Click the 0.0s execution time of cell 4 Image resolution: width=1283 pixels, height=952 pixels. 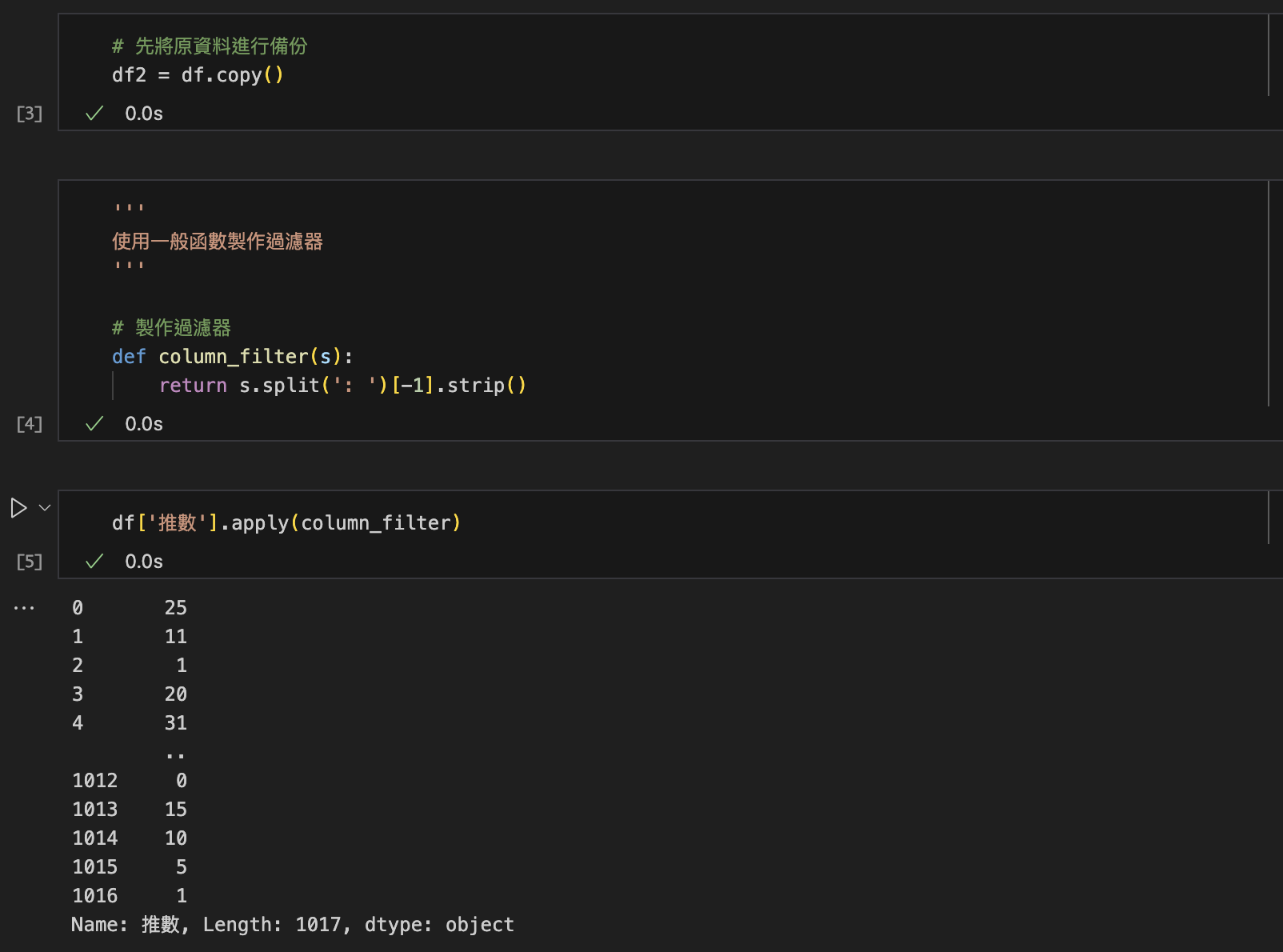pos(144,424)
